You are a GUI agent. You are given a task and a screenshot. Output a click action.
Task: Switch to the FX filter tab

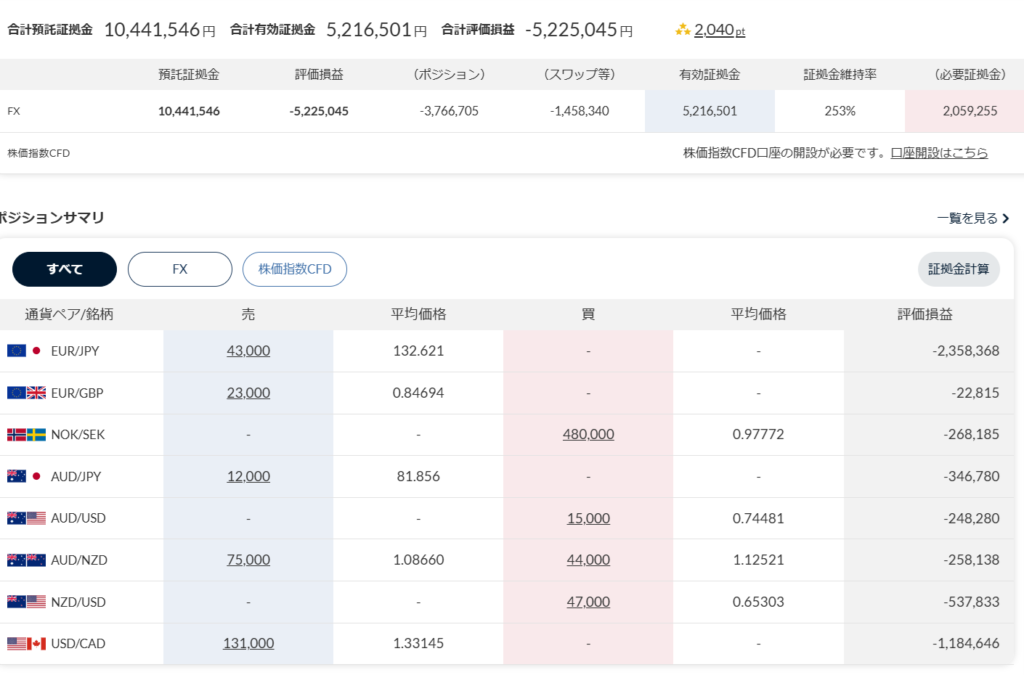coord(180,269)
